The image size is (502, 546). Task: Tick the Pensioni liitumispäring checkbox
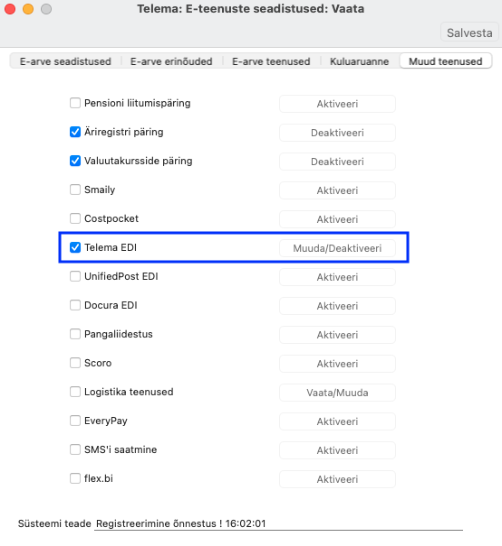pyautogui.click(x=75, y=103)
